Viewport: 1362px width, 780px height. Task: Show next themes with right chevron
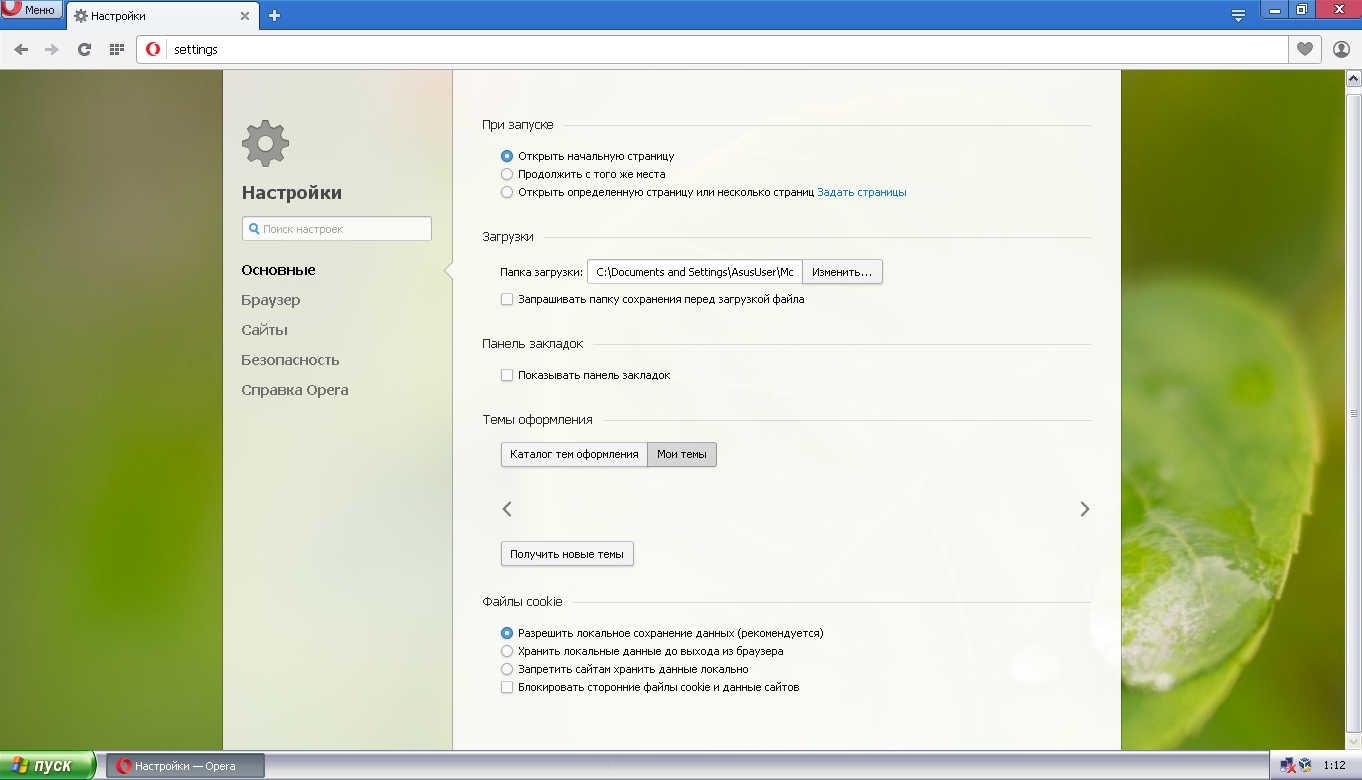pyautogui.click(x=1085, y=509)
